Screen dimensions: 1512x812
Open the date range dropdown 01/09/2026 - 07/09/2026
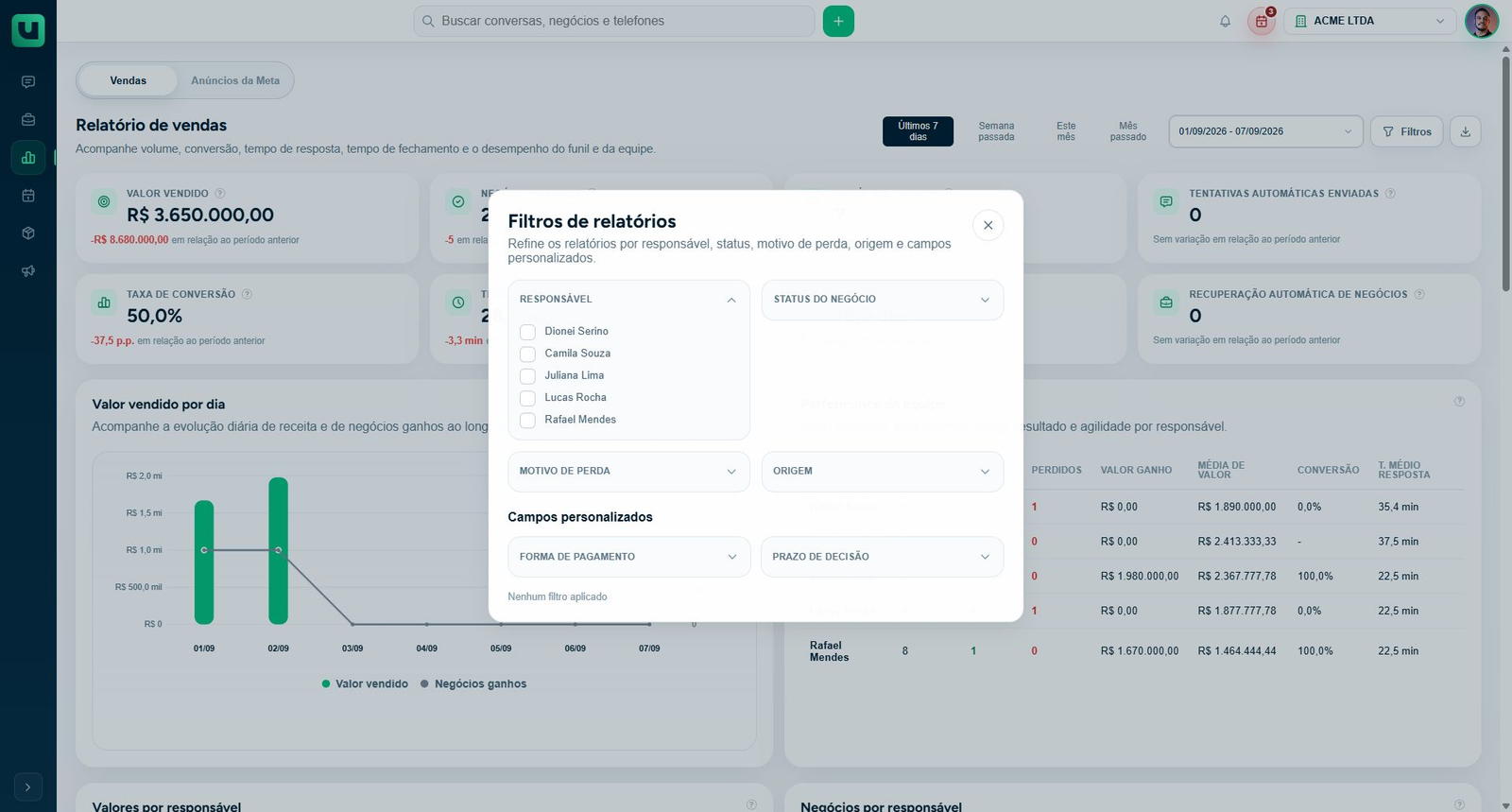[1265, 131]
